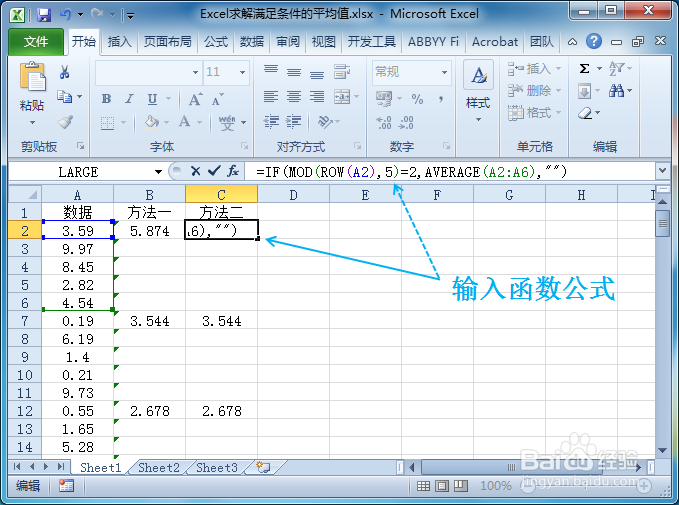Click the insert function fx button
The height and width of the screenshot is (505, 679).
(x=233, y=171)
